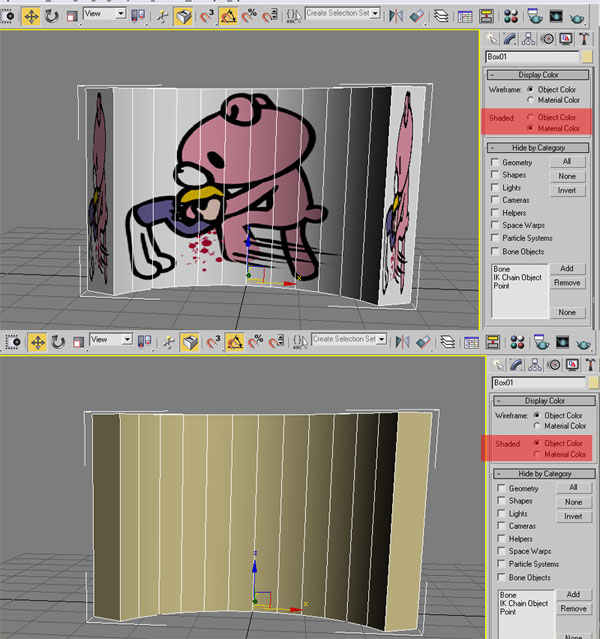Viewport: 600px width, 639px height.
Task: Click the Align tool above the textured-box viewport
Action: pos(417,16)
